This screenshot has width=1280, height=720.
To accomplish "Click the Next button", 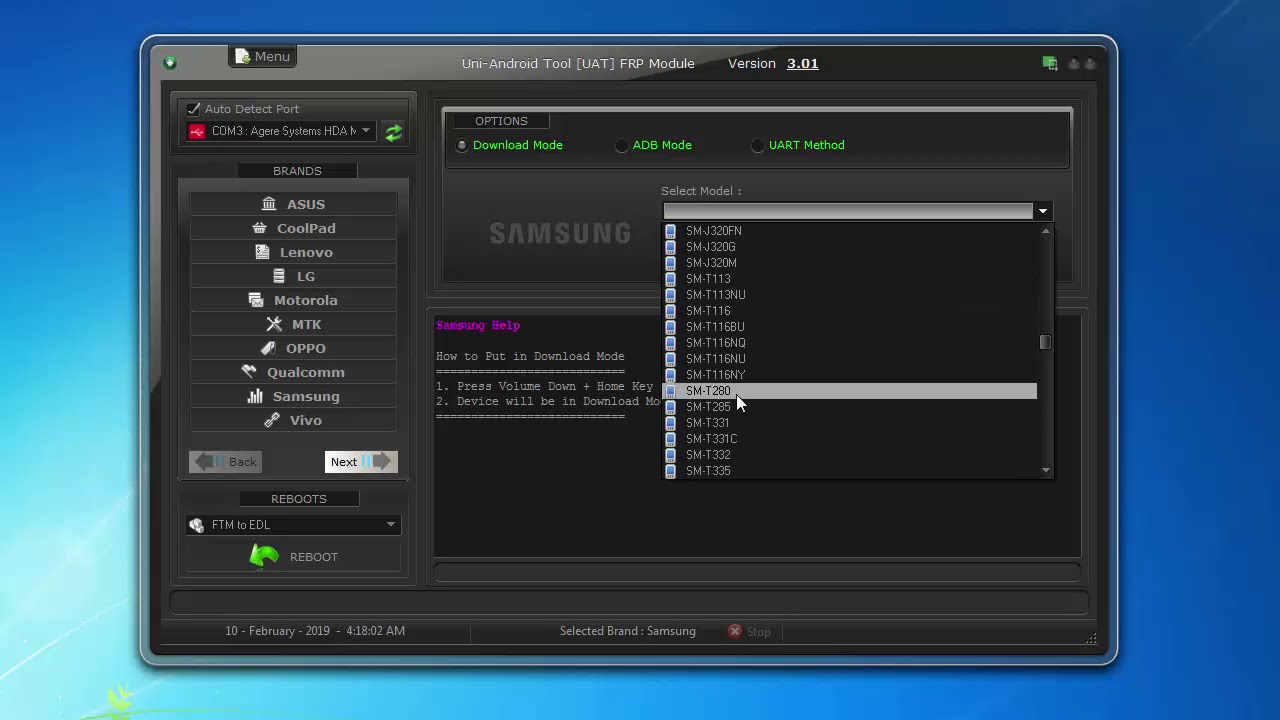I will [x=361, y=462].
